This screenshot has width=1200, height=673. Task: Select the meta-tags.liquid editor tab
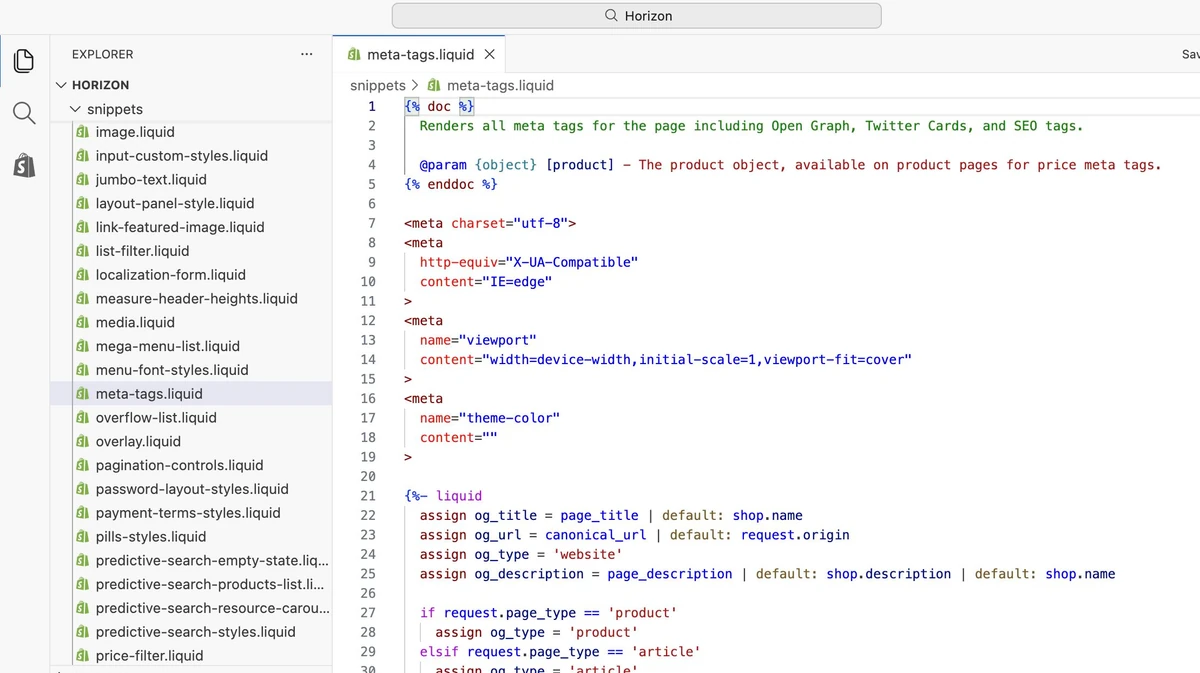point(420,54)
